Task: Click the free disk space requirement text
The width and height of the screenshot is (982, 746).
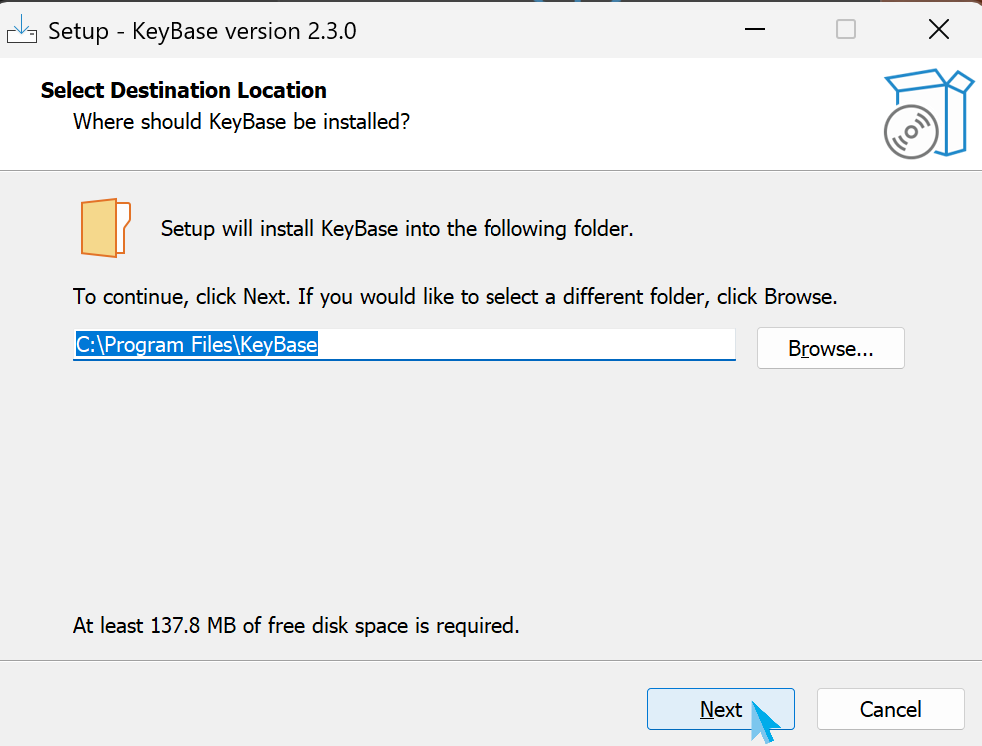Action: coord(296,626)
